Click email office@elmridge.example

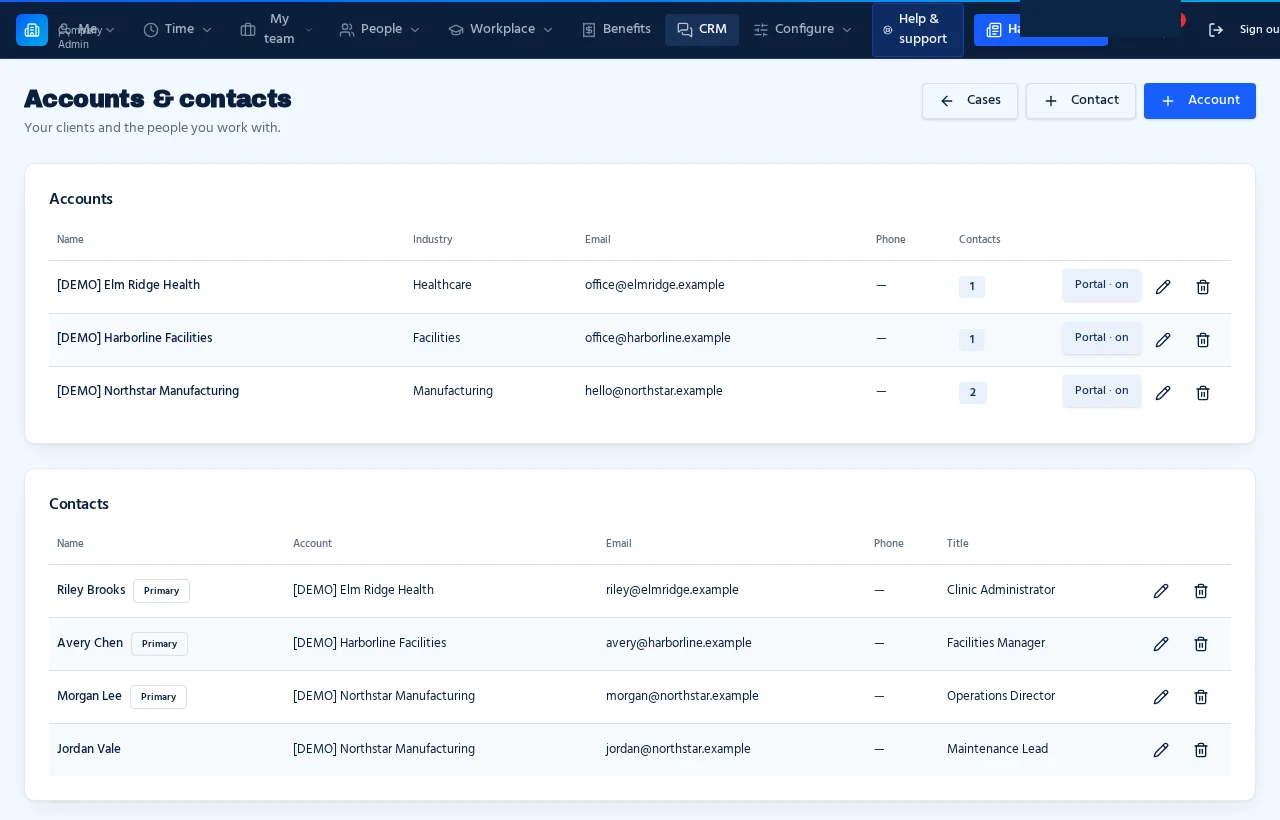655,286
